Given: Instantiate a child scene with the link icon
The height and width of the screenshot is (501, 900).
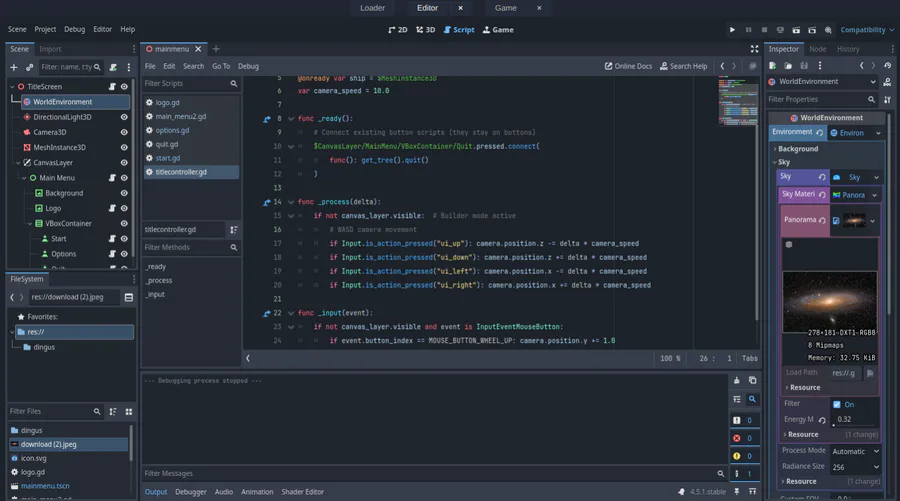Looking at the screenshot, I should coord(29,67).
